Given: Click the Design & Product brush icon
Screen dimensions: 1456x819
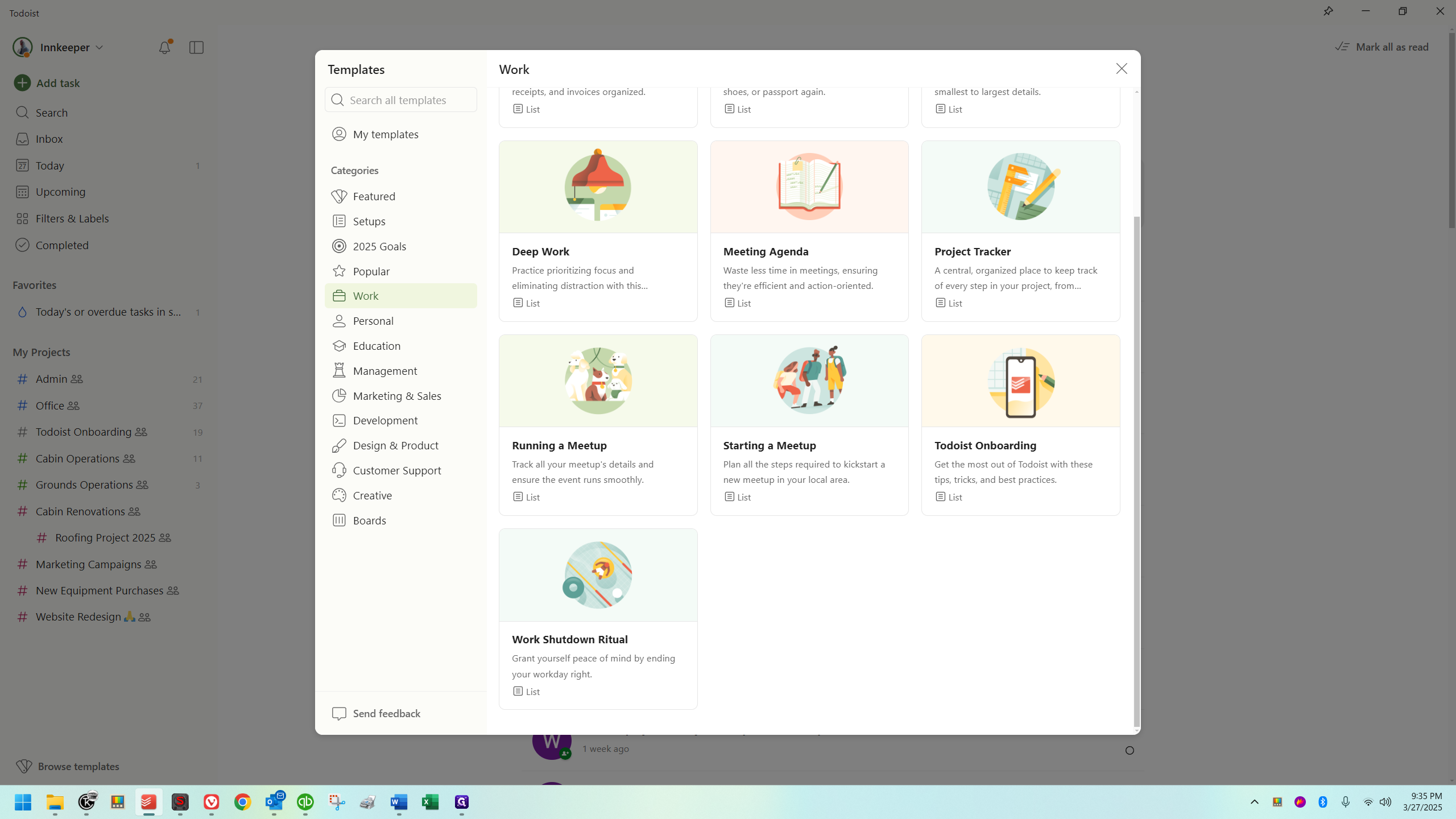Looking at the screenshot, I should 339,445.
